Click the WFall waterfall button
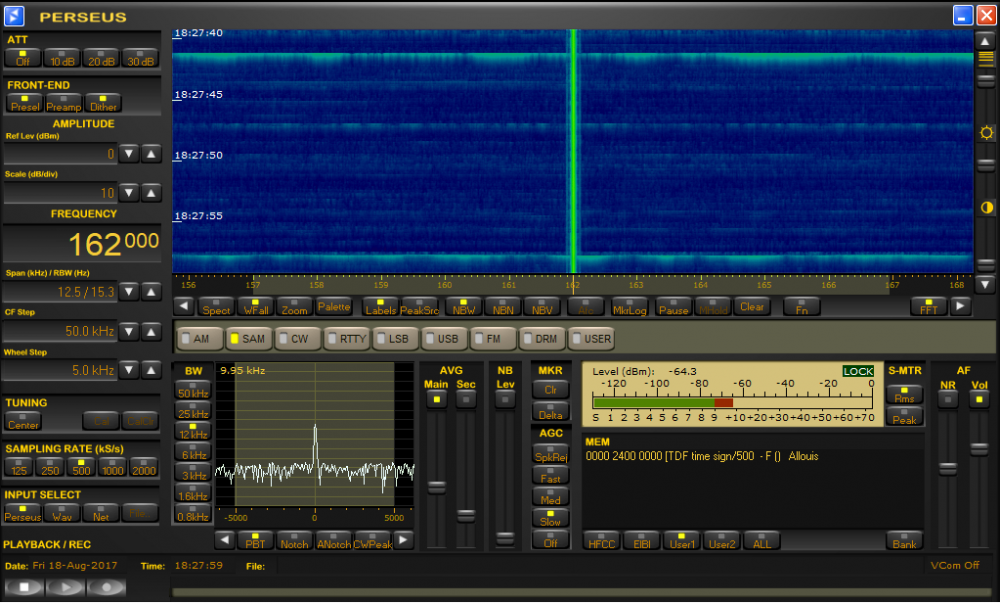1000x604 pixels. tap(256, 307)
